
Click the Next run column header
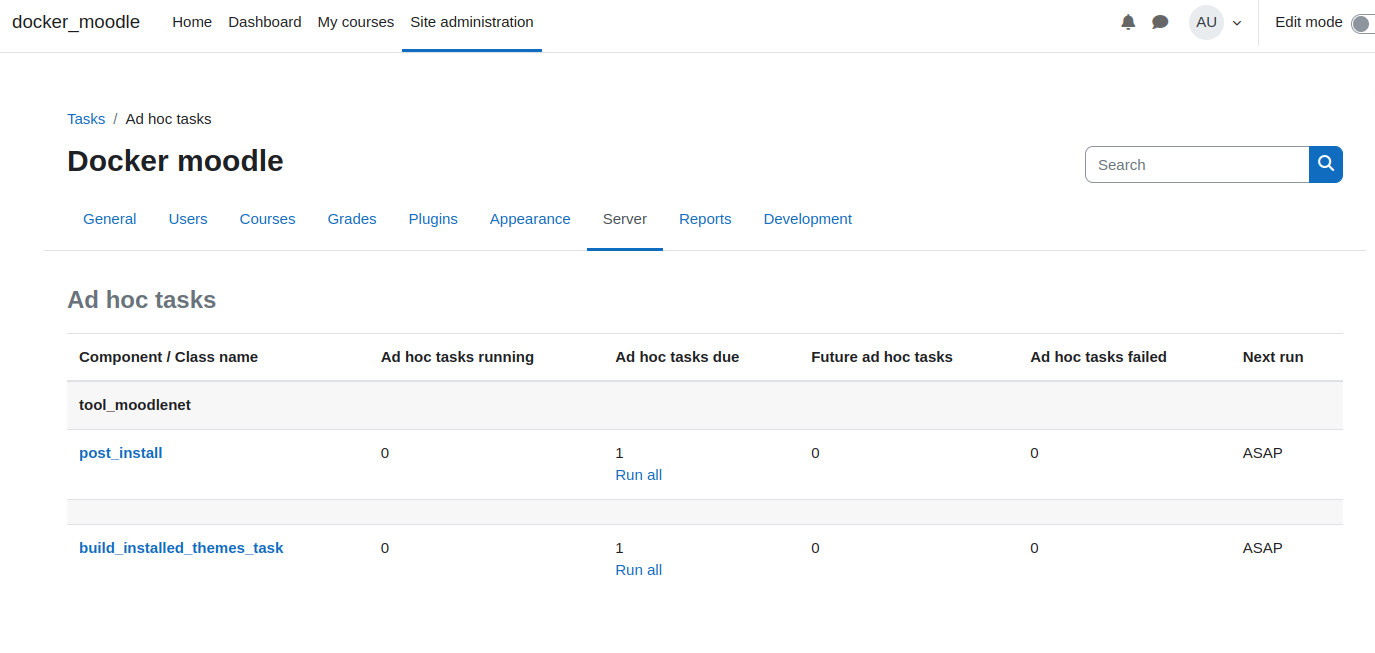tap(1273, 357)
